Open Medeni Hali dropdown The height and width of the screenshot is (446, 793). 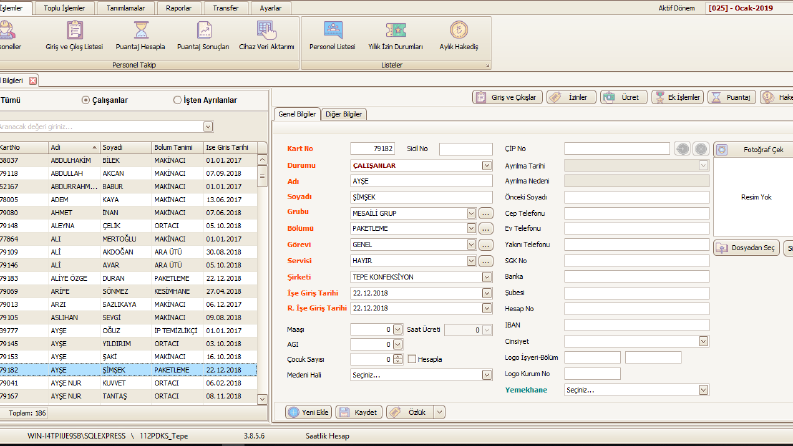[487, 375]
